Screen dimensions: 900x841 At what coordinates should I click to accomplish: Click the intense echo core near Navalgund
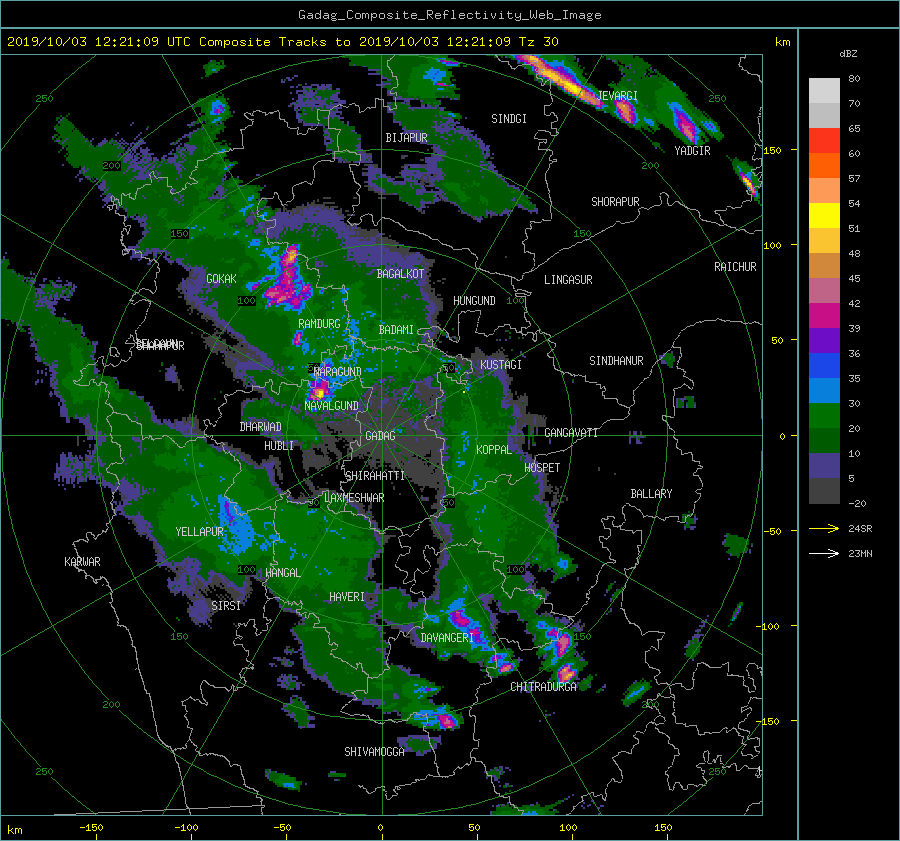coord(319,393)
